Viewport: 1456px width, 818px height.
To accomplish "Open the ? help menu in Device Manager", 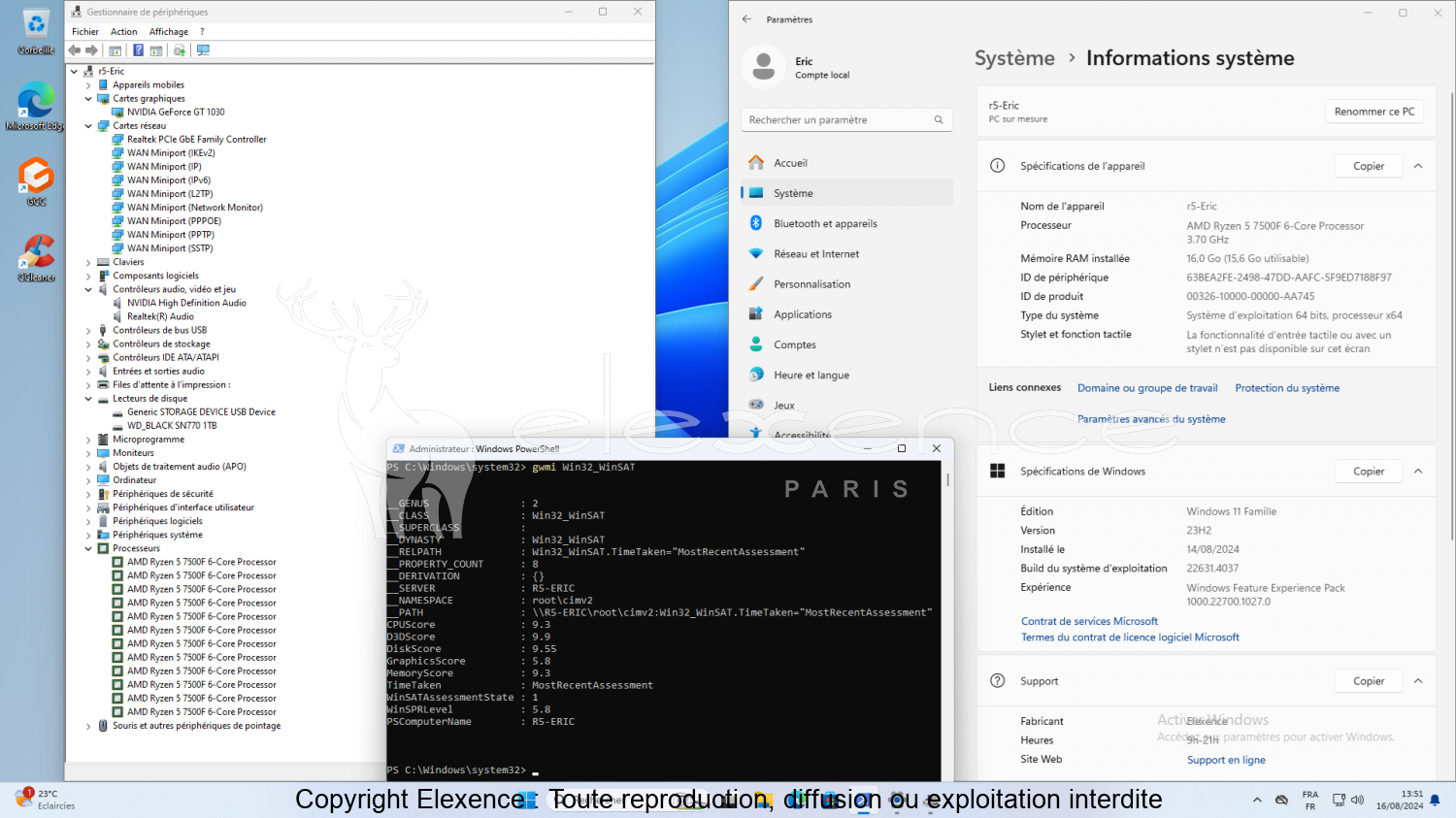I will coord(202,32).
